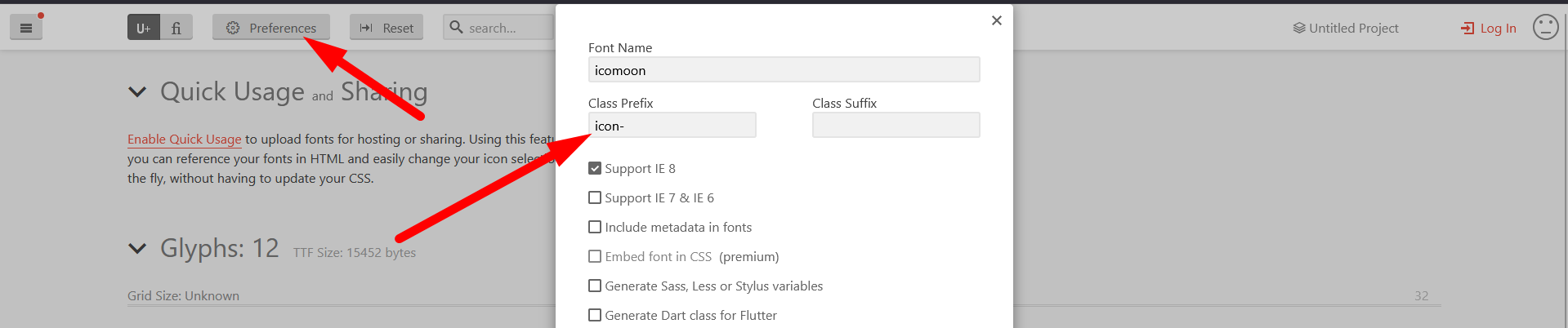
Task: Click the Log In link
Action: pyautogui.click(x=1488, y=28)
